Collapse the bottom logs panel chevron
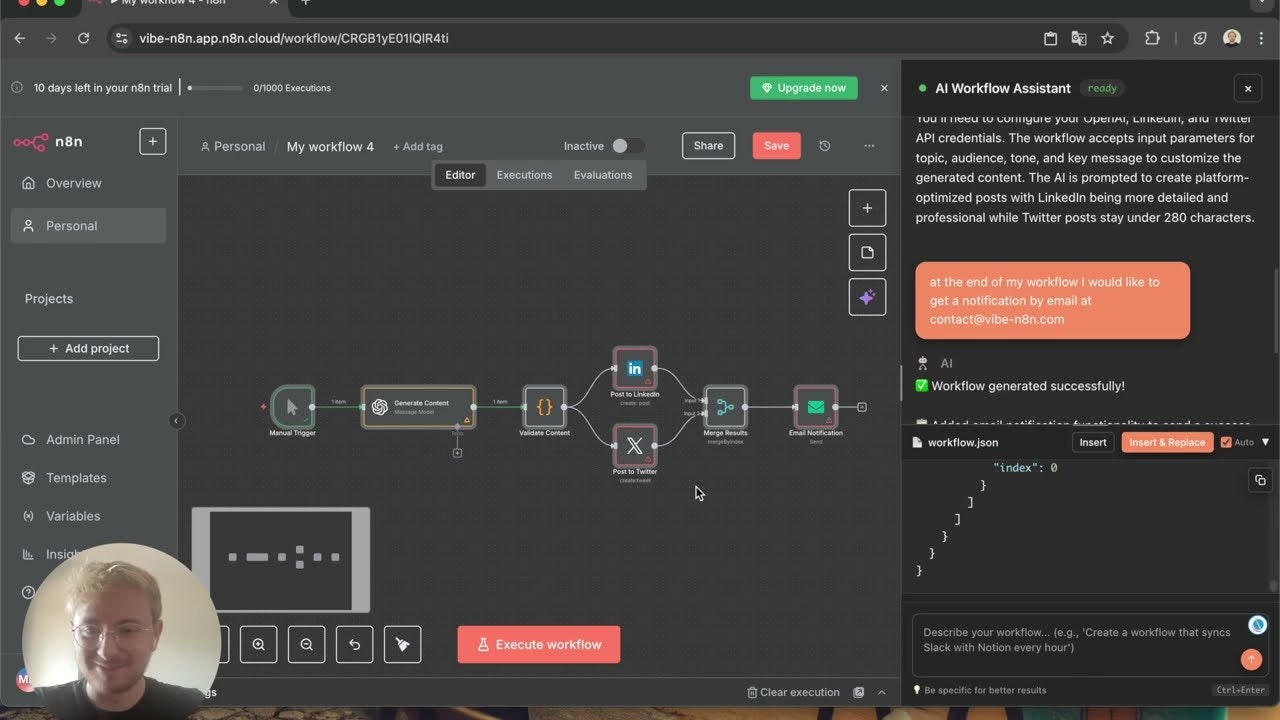The image size is (1280, 720). pos(881,692)
